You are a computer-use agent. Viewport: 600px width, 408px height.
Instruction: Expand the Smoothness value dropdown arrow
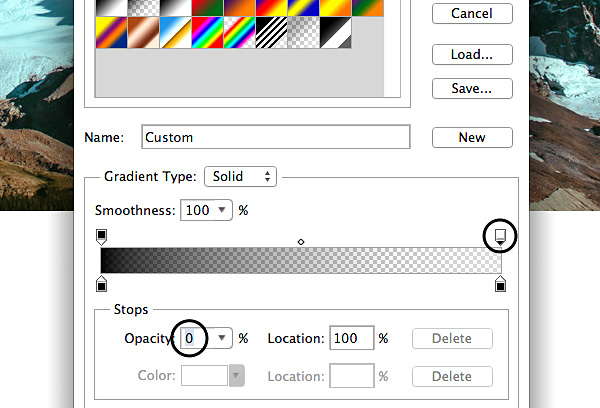222,211
